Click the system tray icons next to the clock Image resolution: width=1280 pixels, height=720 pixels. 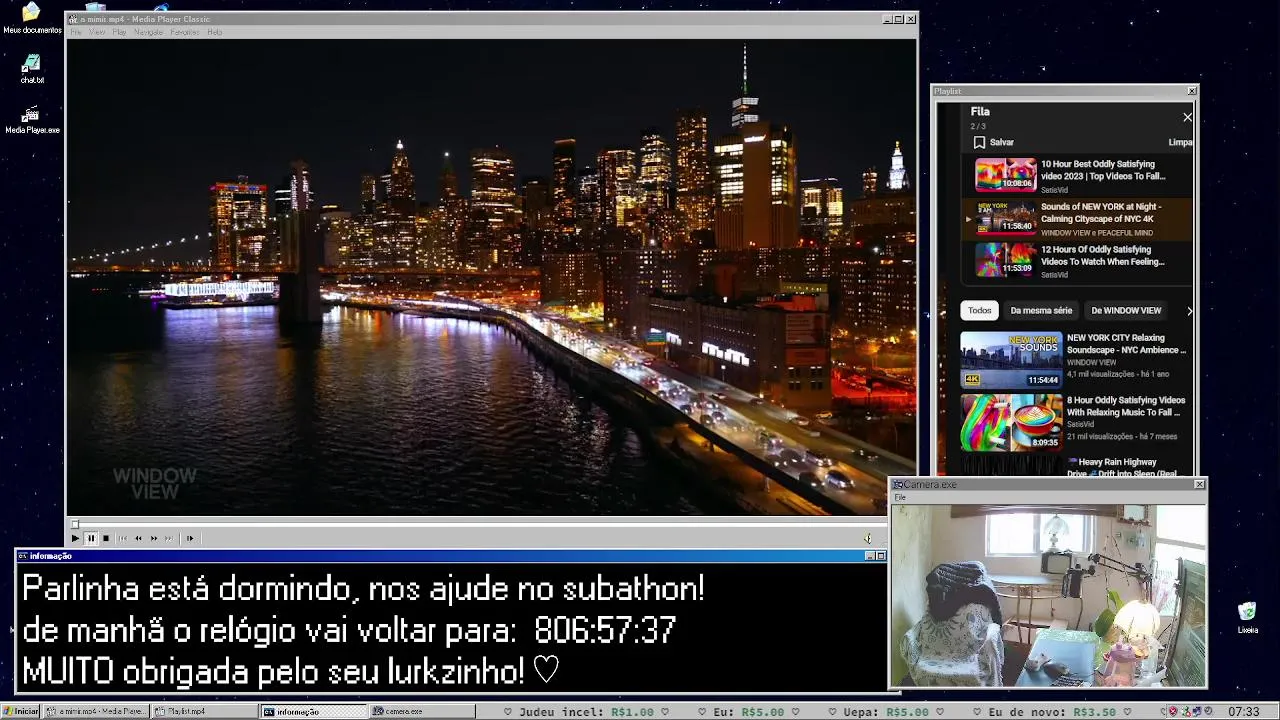click(x=1190, y=711)
